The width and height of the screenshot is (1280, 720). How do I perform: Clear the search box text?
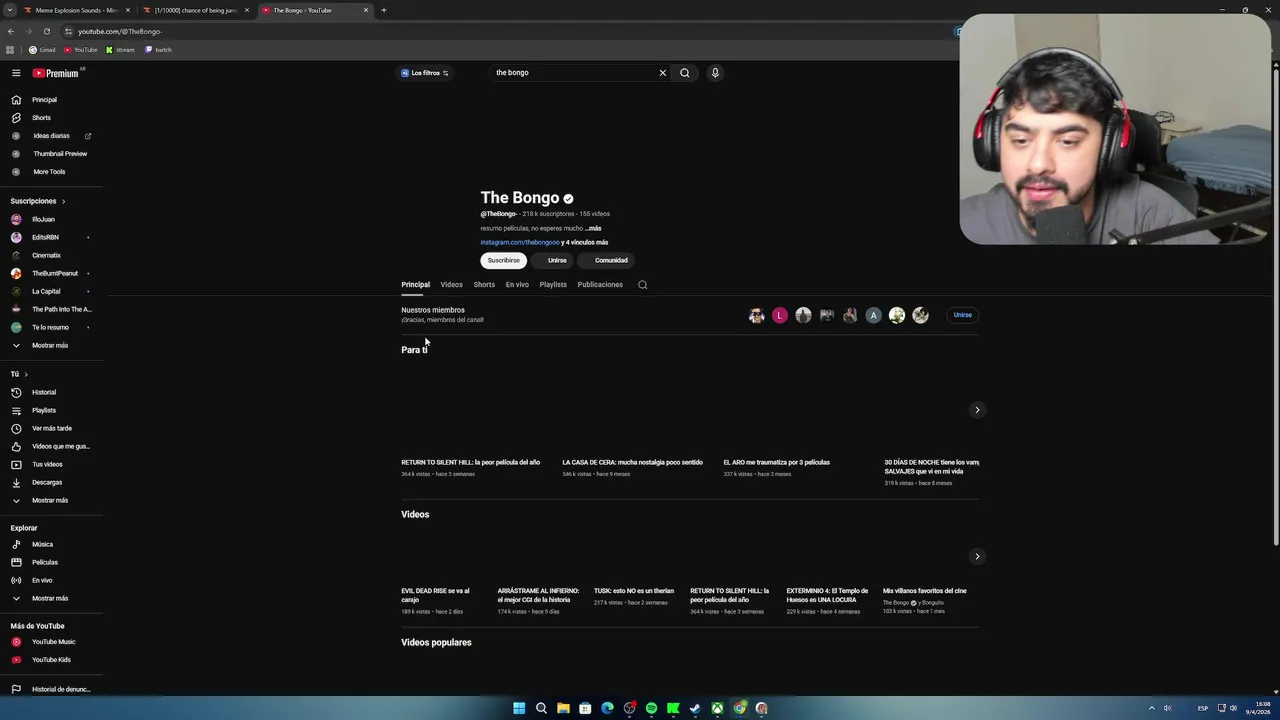pos(662,73)
